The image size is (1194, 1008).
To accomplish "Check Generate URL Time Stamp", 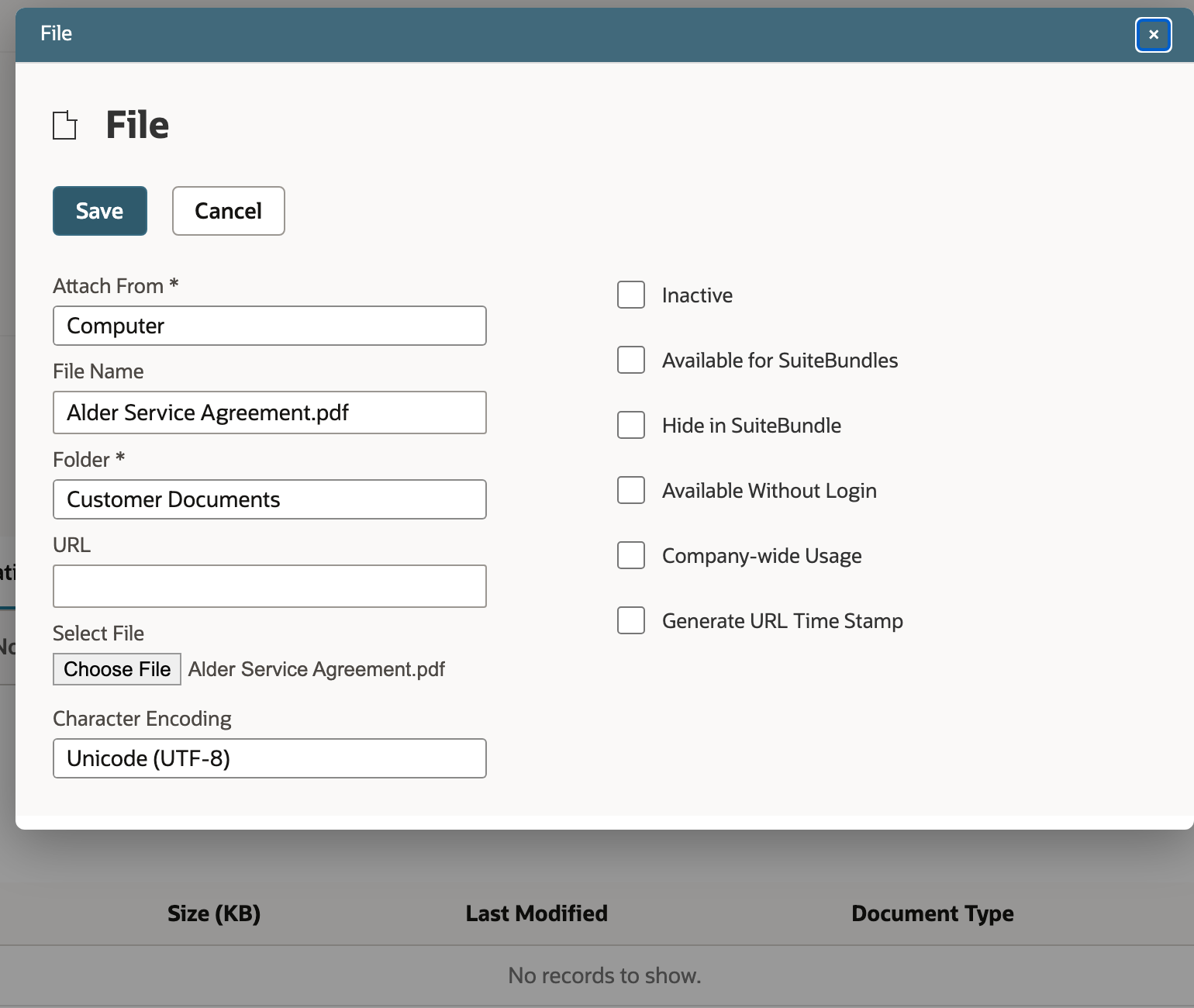I will pos(631,620).
